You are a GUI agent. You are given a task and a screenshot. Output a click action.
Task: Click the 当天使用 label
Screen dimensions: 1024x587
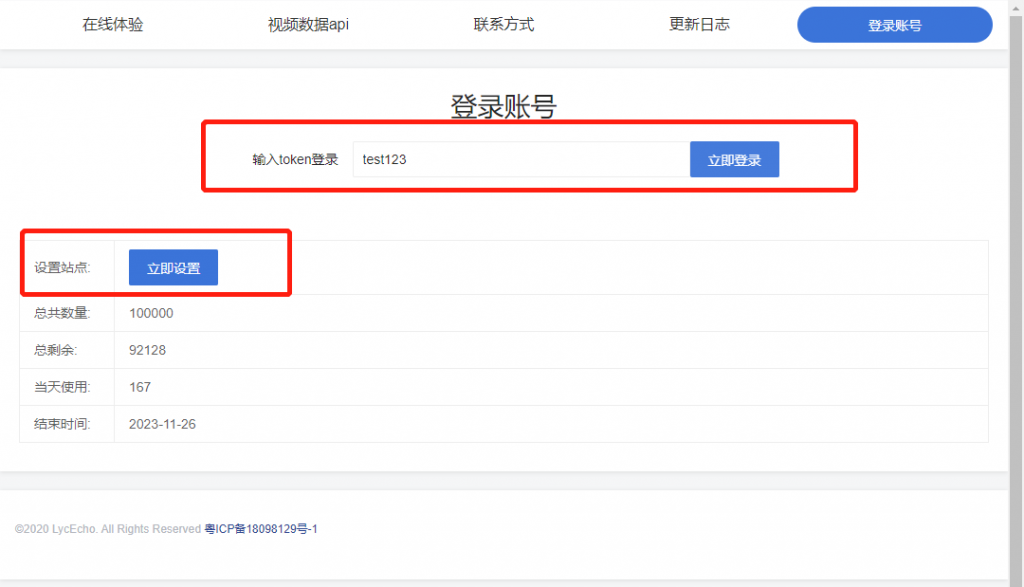click(62, 387)
